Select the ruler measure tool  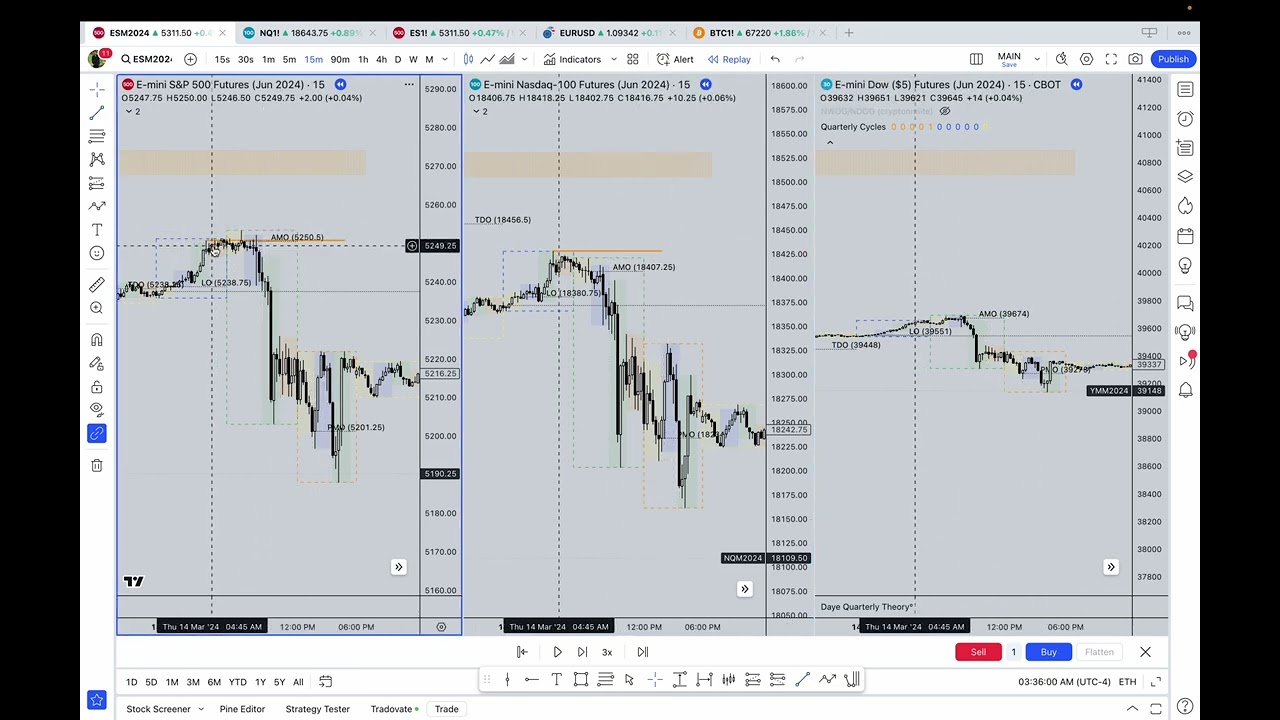[x=97, y=285]
